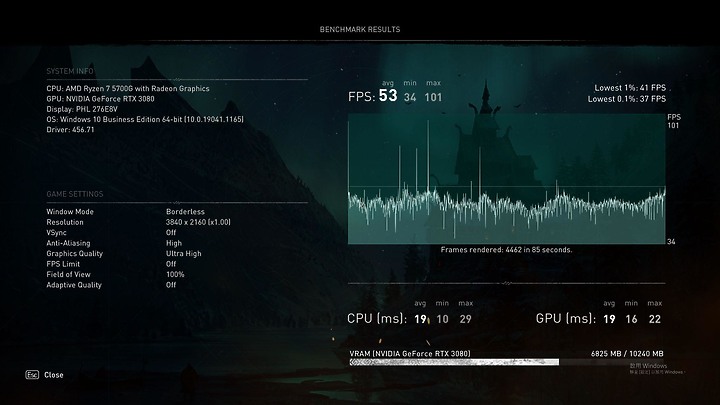Click the Off value beside FPS Limit

171,264
